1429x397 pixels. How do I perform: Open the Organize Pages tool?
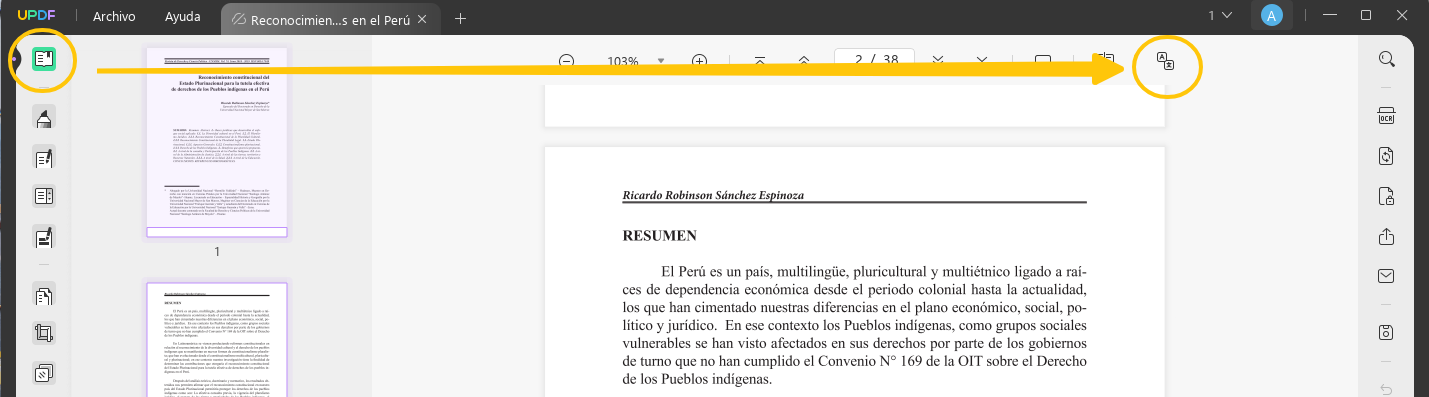tap(44, 296)
